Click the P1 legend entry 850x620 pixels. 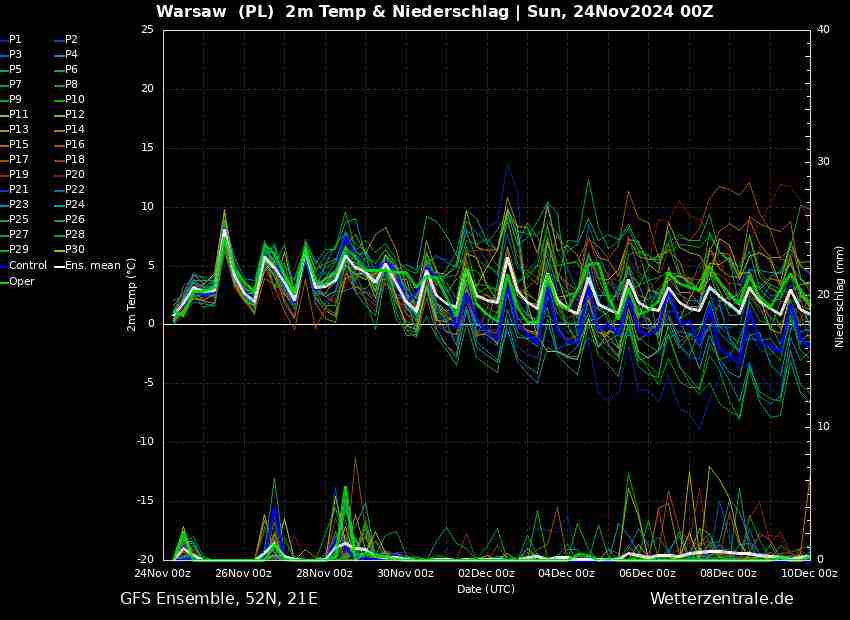pyautogui.click(x=11, y=40)
